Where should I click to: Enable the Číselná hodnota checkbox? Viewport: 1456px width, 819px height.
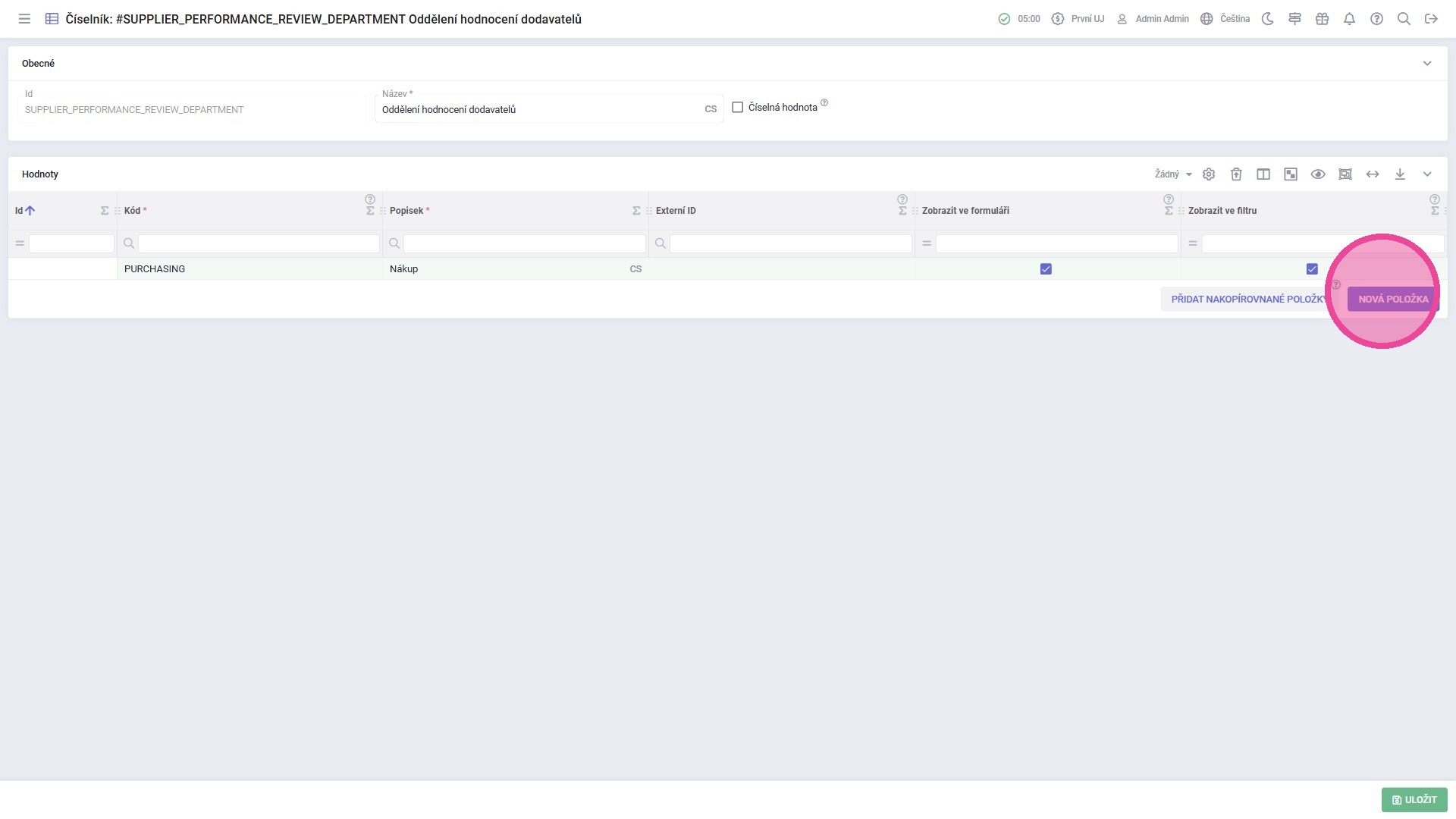[737, 108]
